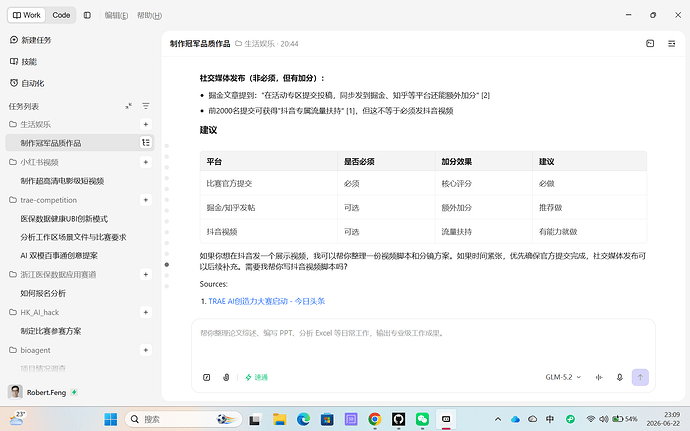Open the 编辑(E) menu
The image size is (690, 431).
click(116, 15)
